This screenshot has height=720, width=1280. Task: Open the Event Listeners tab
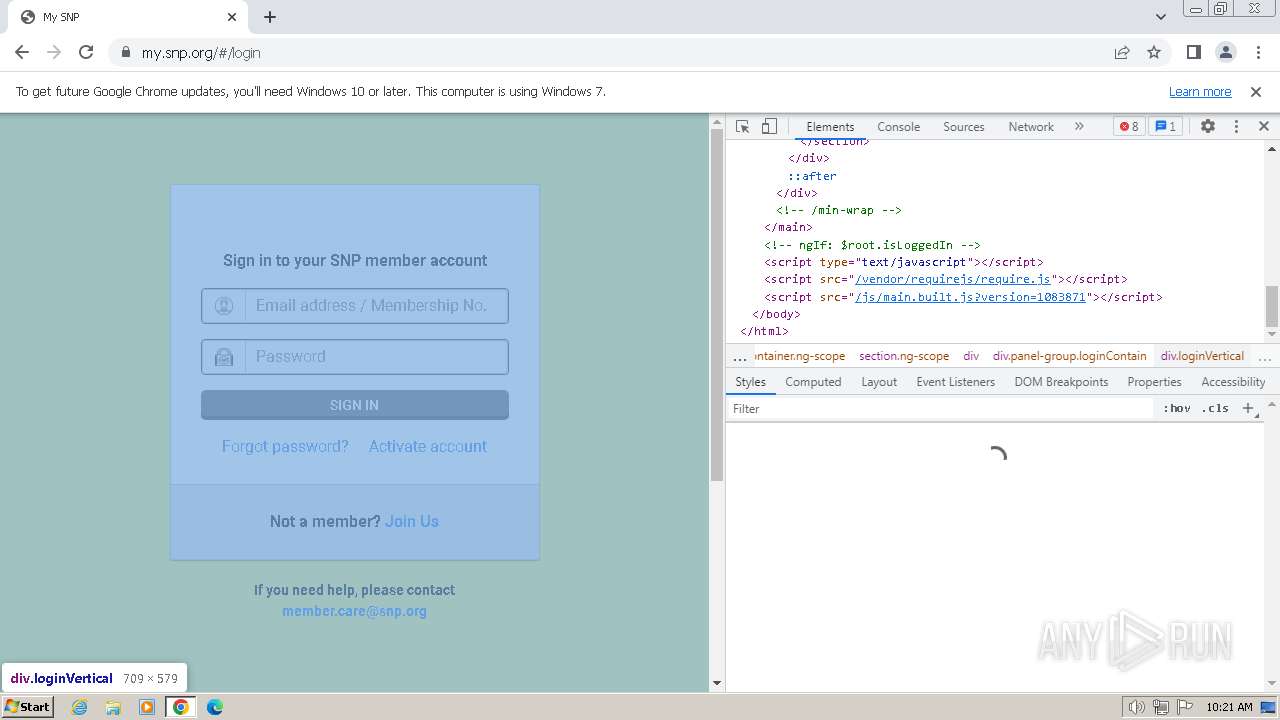click(956, 382)
